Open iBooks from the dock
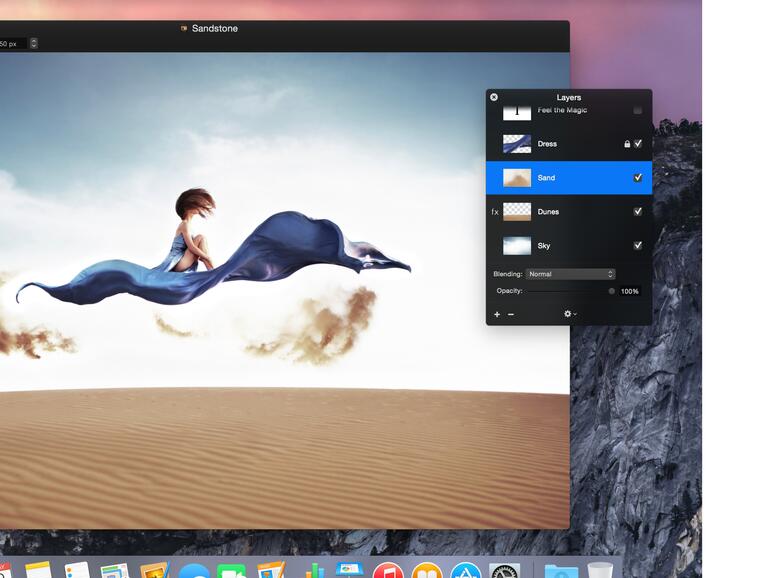 point(427,571)
